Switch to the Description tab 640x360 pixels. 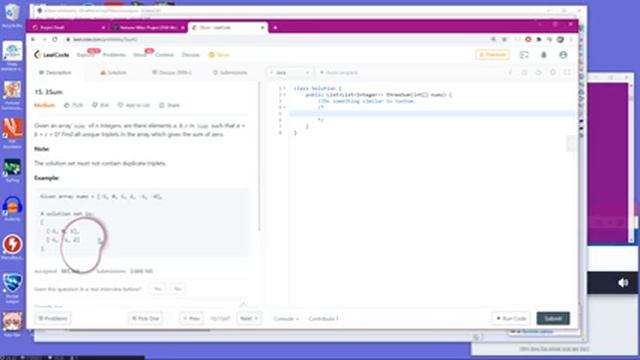55,73
